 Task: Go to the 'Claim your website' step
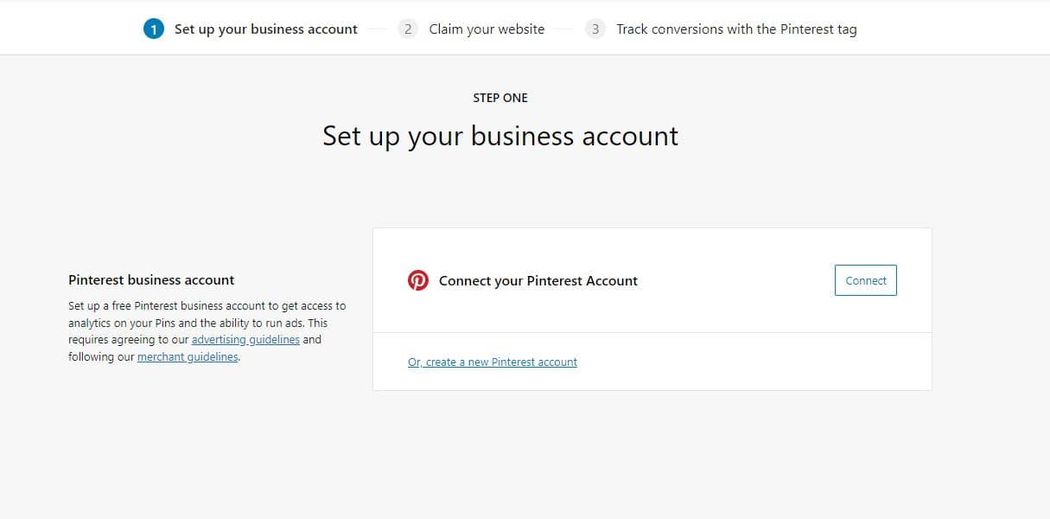(x=487, y=29)
